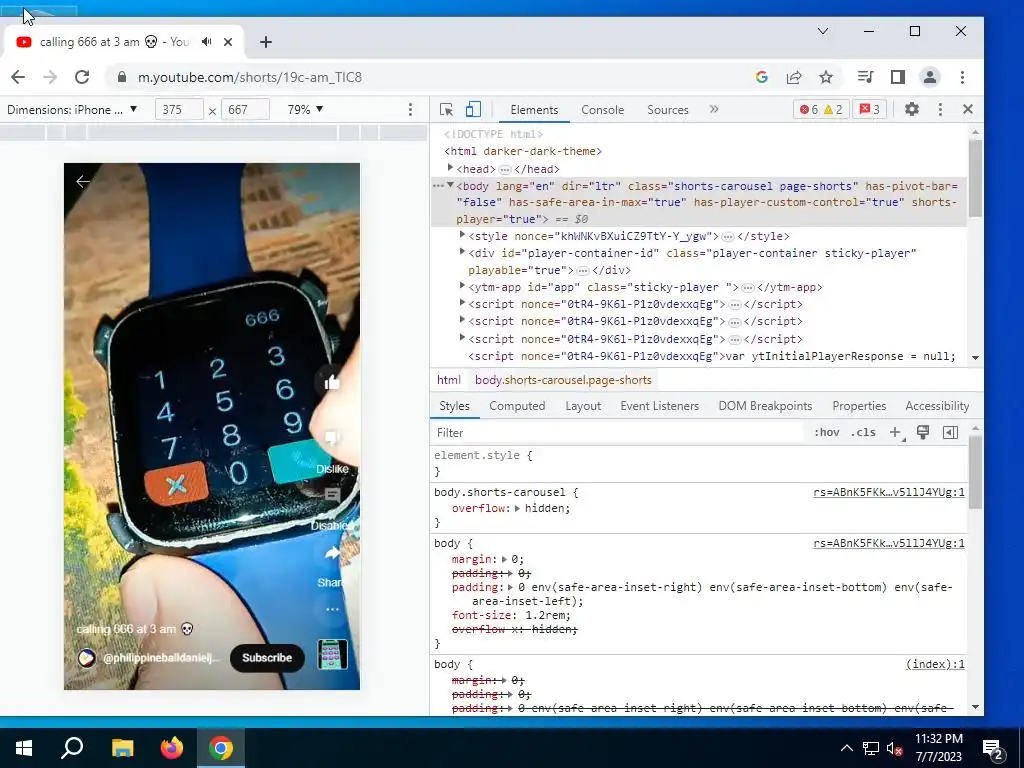The image size is (1024, 768).
Task: Open the Shorts comments icon
Action: (332, 495)
